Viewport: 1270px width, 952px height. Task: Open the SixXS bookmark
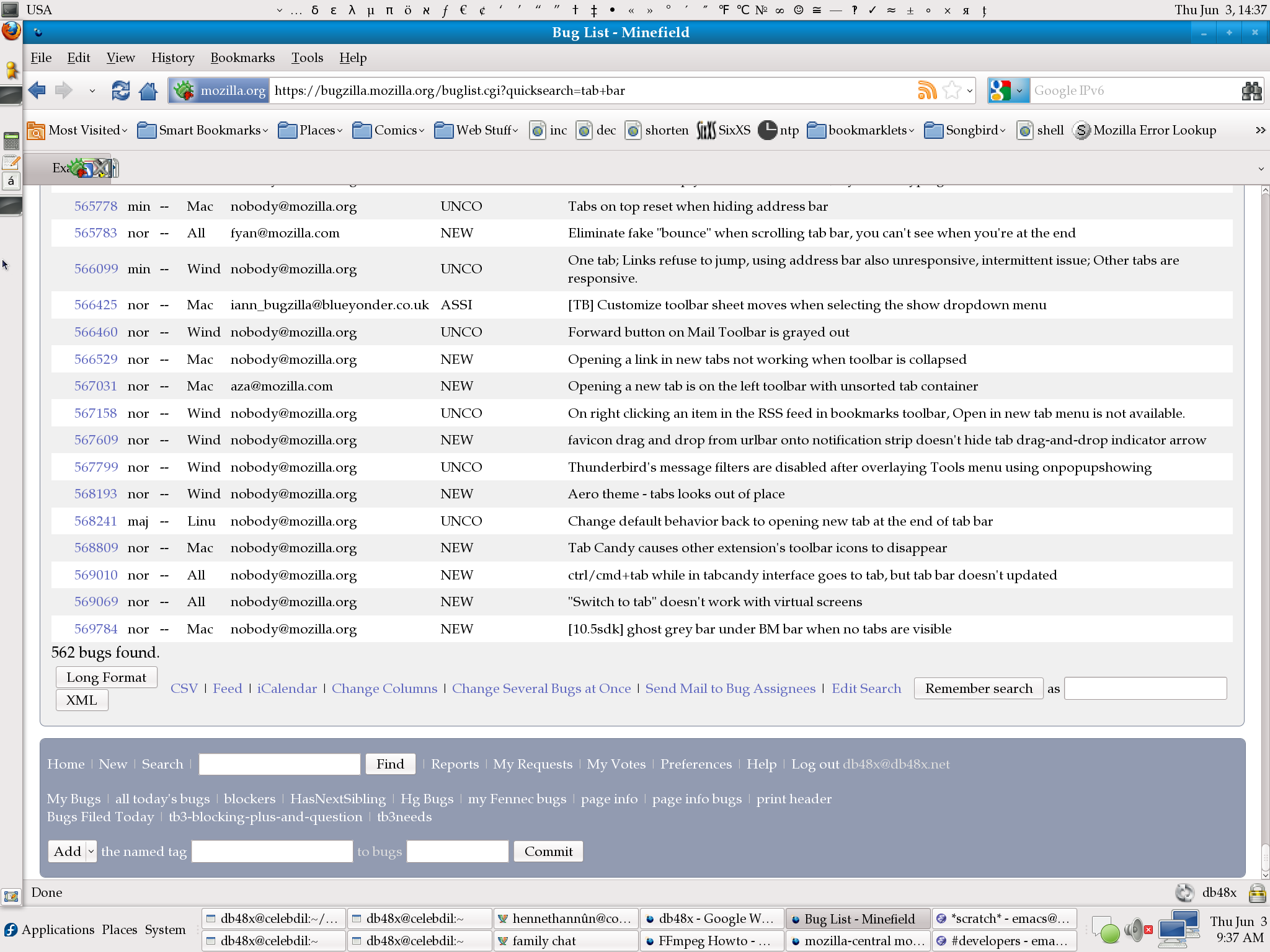click(x=723, y=130)
